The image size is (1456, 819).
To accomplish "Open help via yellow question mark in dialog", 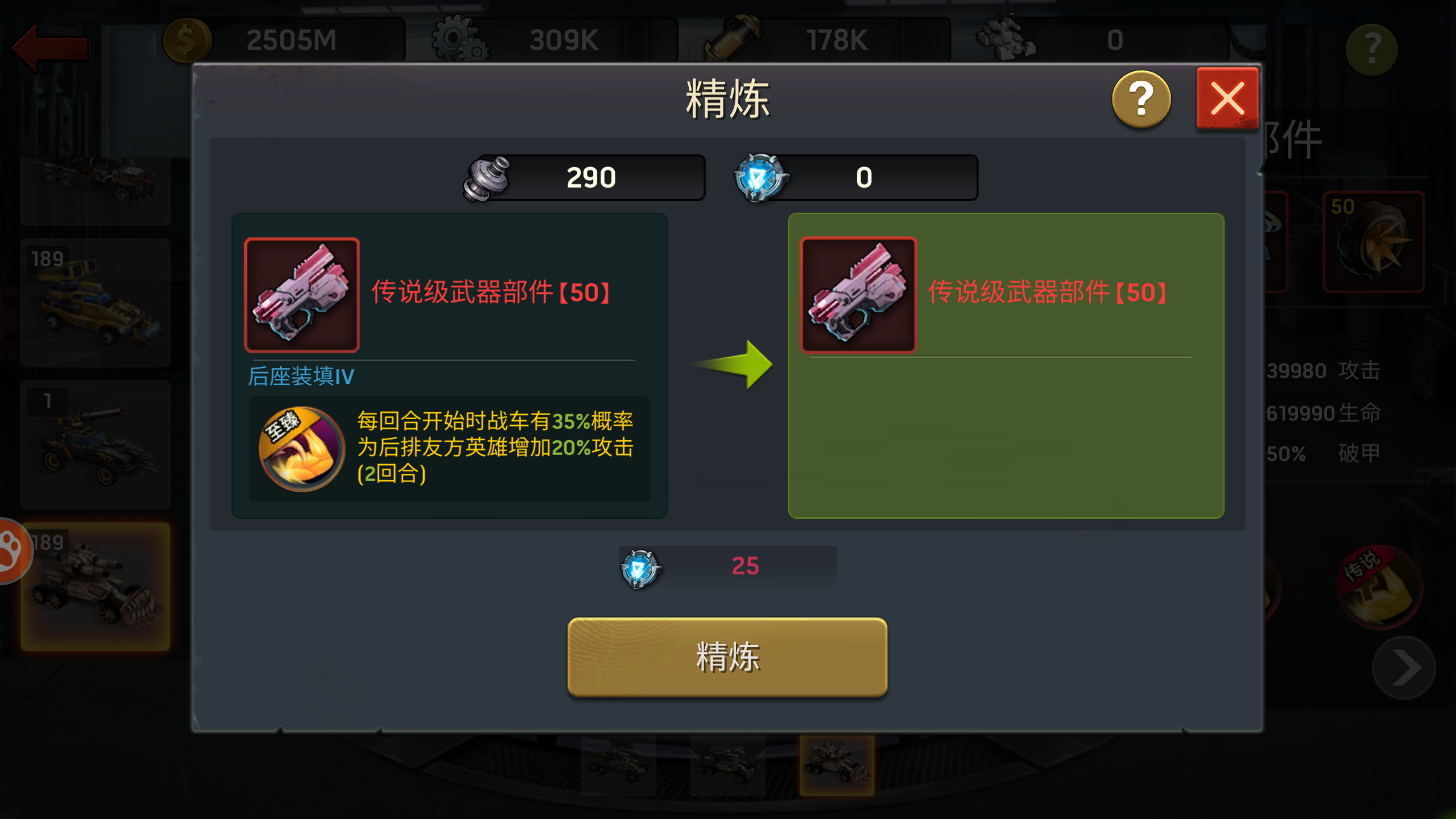I will pos(1141,99).
